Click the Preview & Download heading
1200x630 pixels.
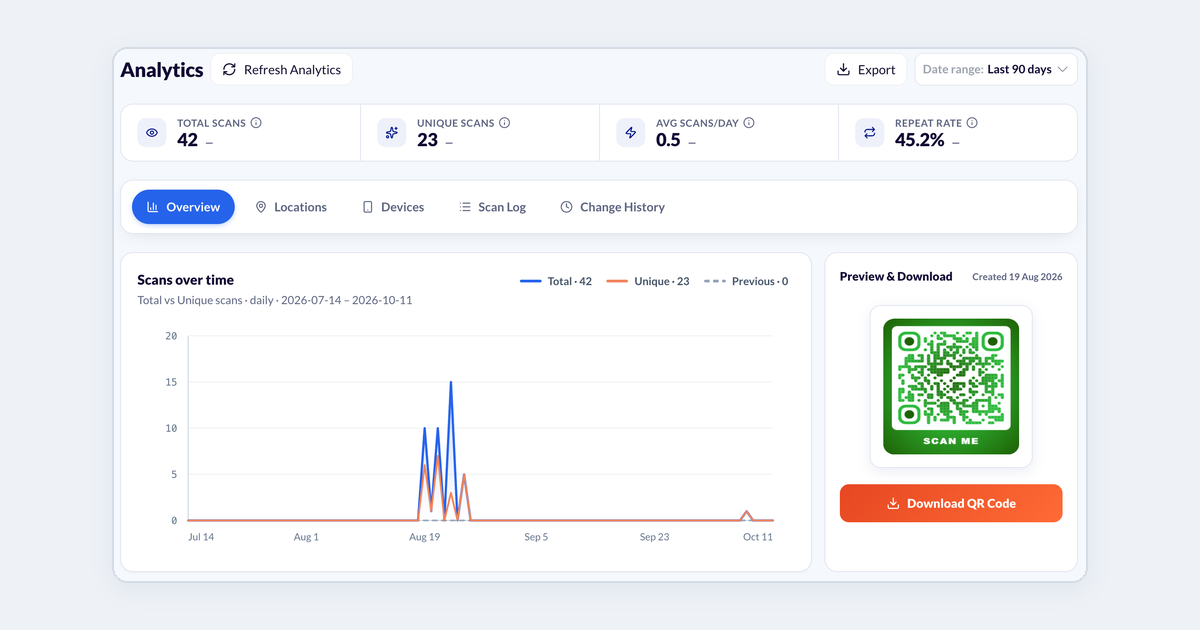click(896, 276)
